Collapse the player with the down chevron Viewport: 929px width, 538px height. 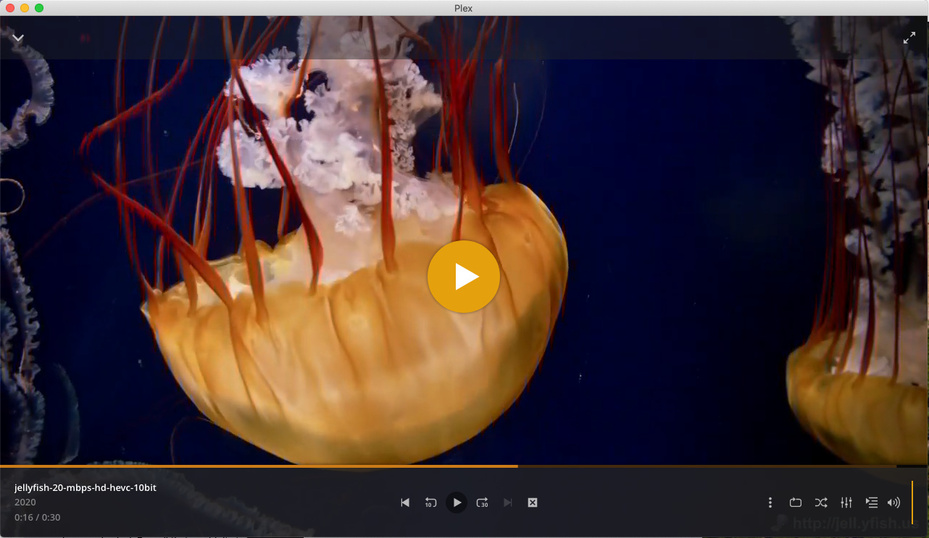point(18,38)
